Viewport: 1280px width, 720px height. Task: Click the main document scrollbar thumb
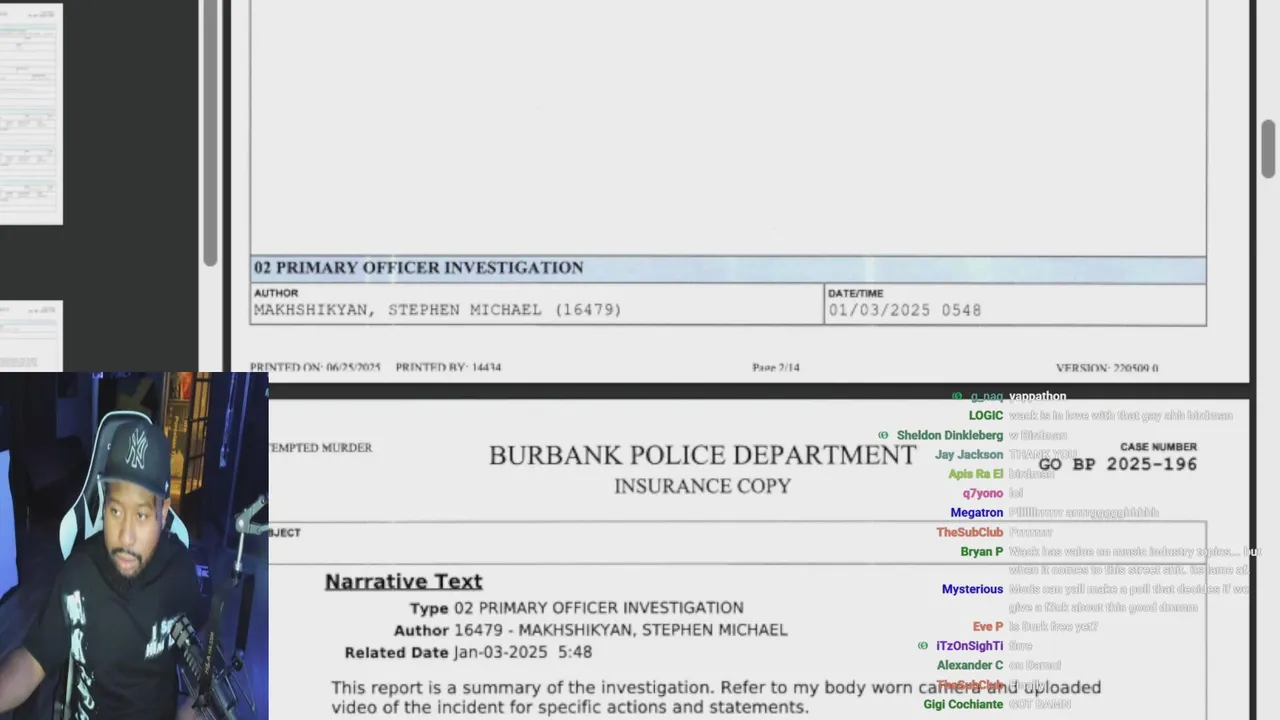point(1268,148)
